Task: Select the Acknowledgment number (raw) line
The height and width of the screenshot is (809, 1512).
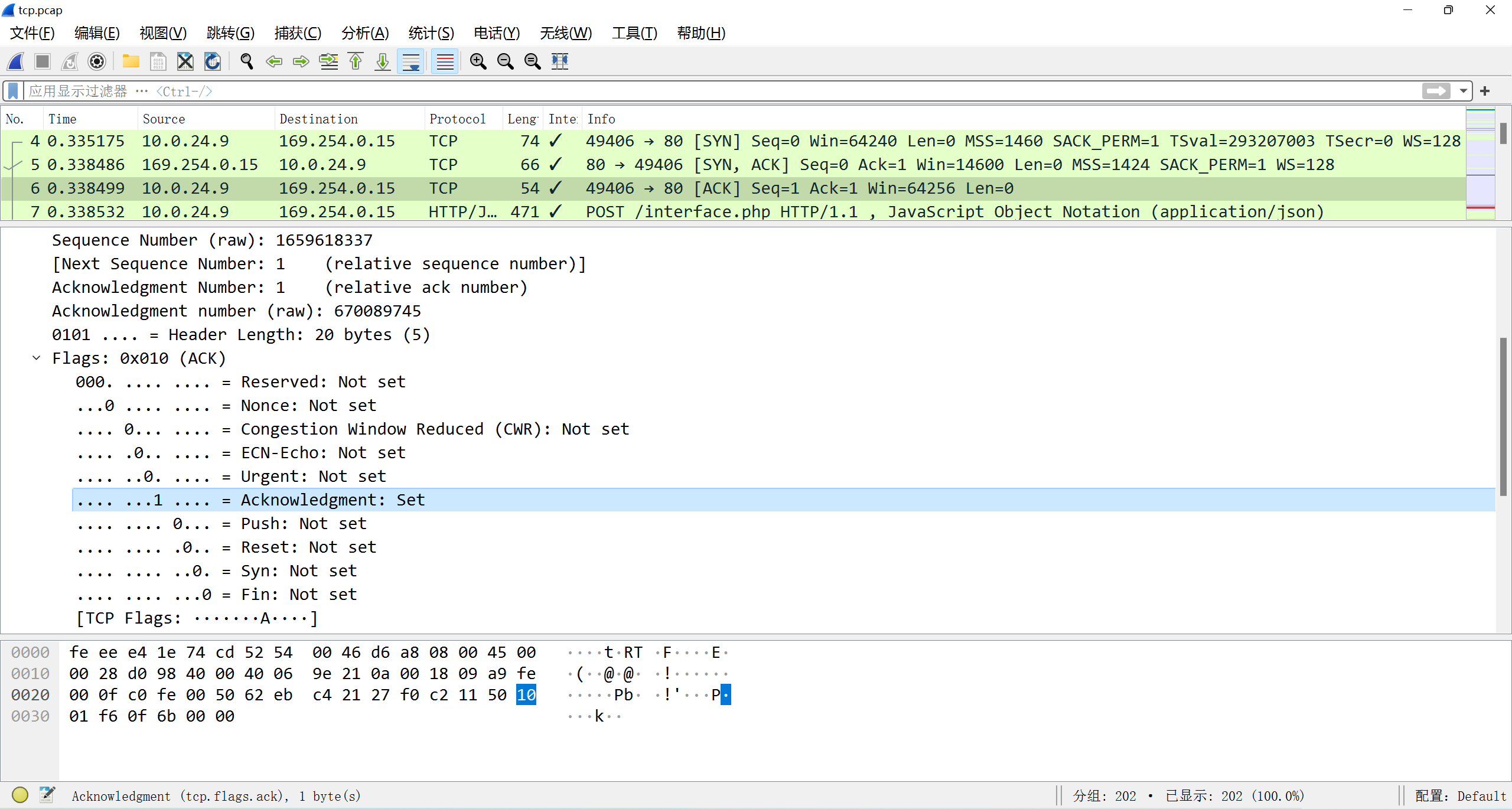Action: (236, 311)
